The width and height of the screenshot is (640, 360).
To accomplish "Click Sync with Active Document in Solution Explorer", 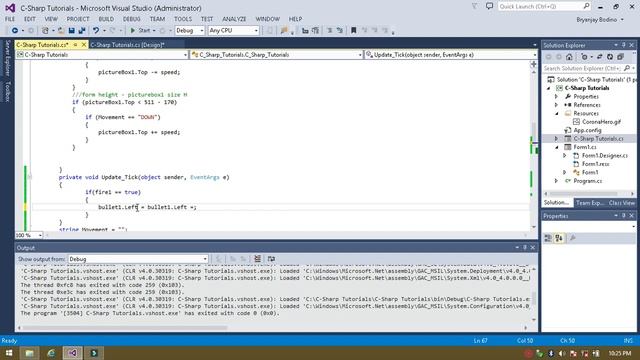I will (x=600, y=57).
